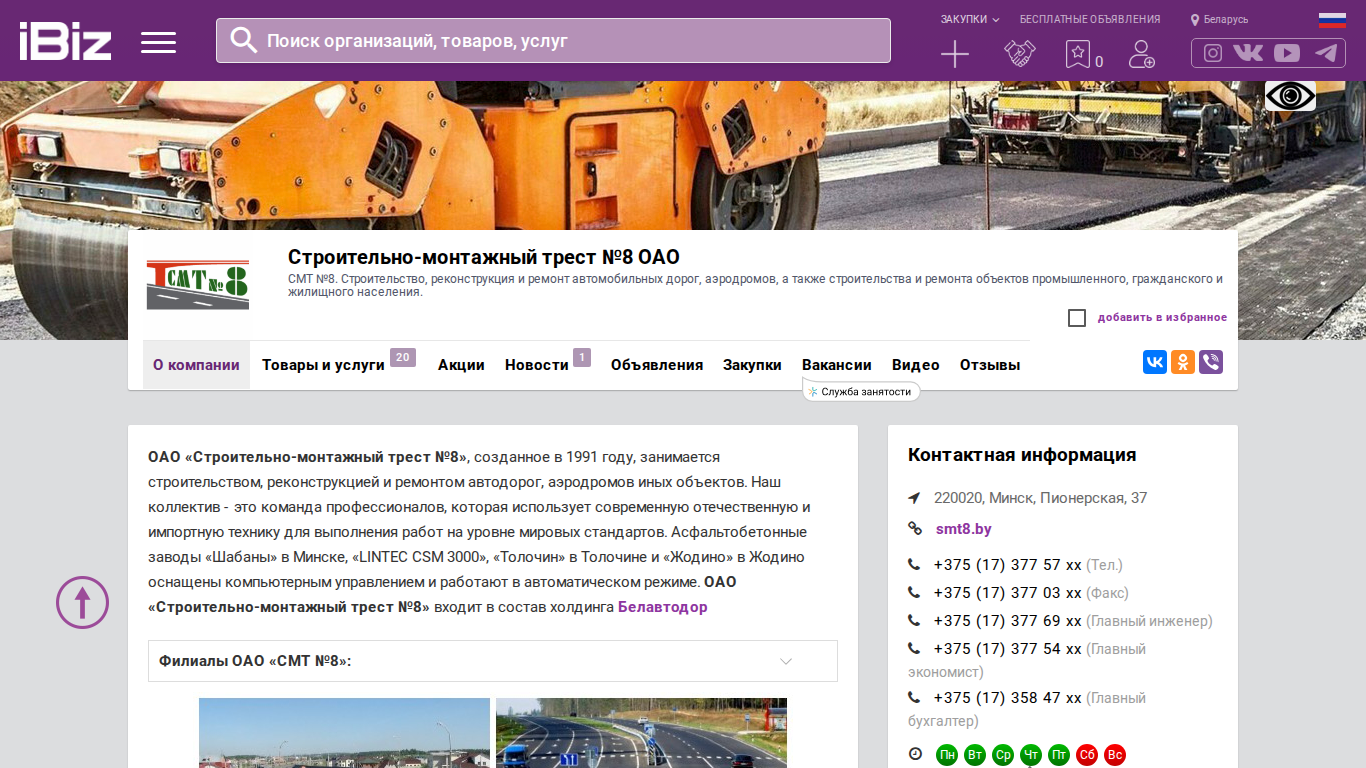Screen dimensions: 1366x768
Task: Share company via Viber button
Action: point(1211,362)
